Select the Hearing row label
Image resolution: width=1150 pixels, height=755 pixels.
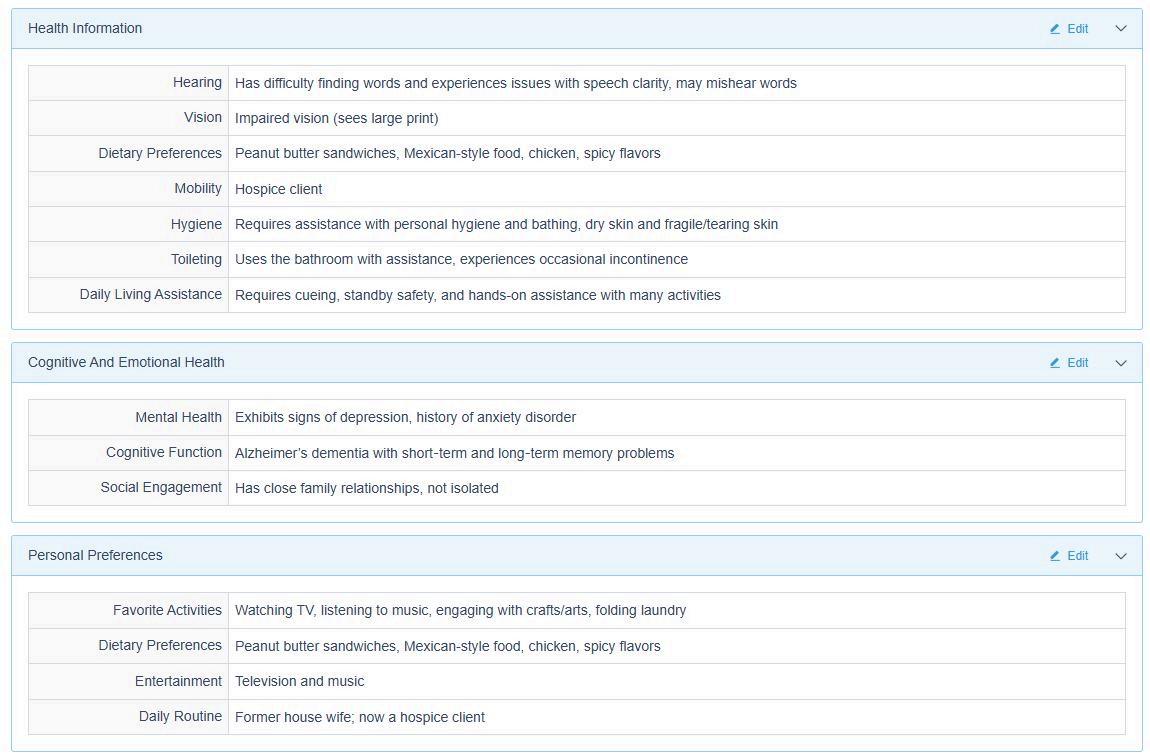tap(197, 83)
